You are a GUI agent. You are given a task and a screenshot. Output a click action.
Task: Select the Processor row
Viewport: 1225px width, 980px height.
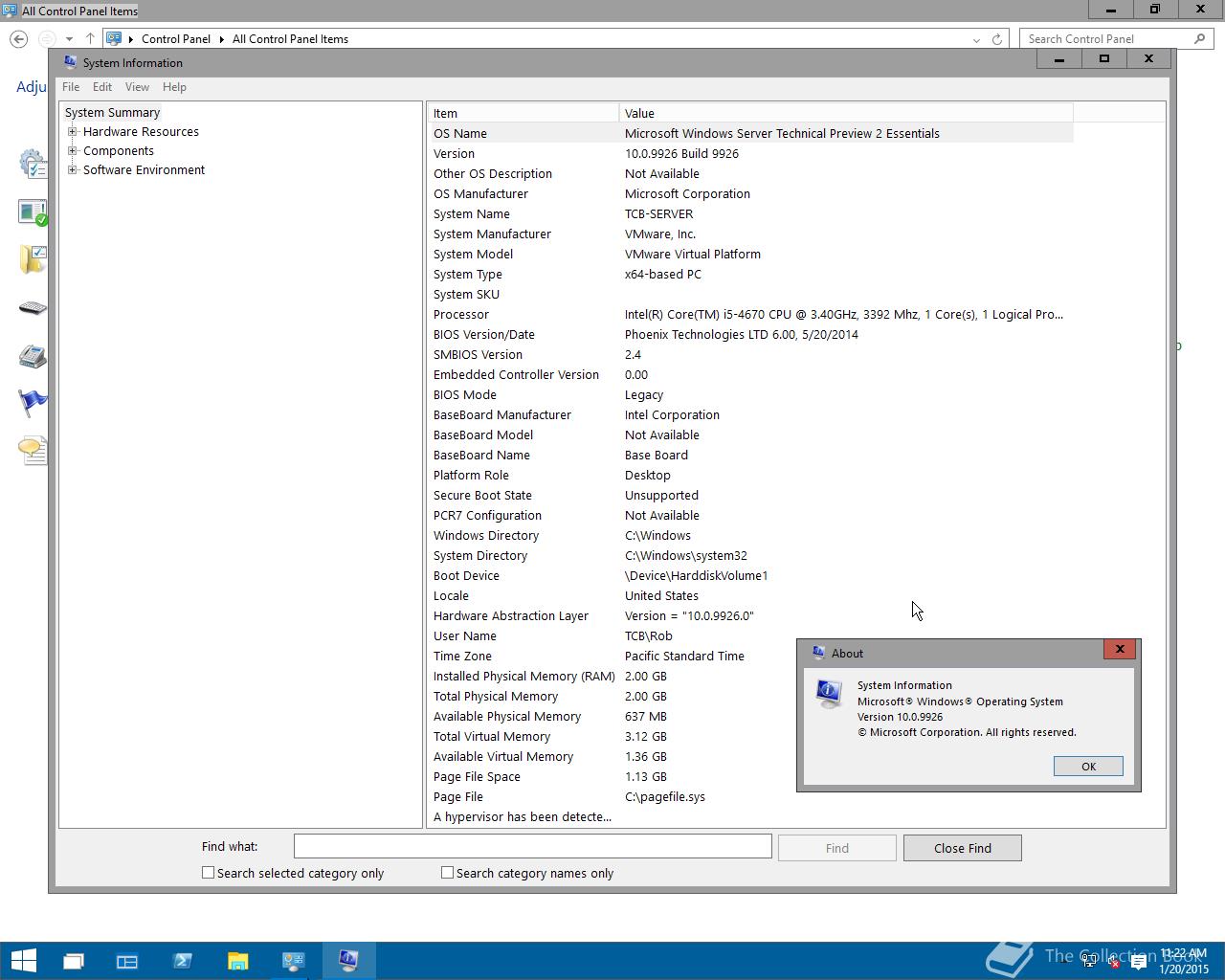[x=750, y=314]
